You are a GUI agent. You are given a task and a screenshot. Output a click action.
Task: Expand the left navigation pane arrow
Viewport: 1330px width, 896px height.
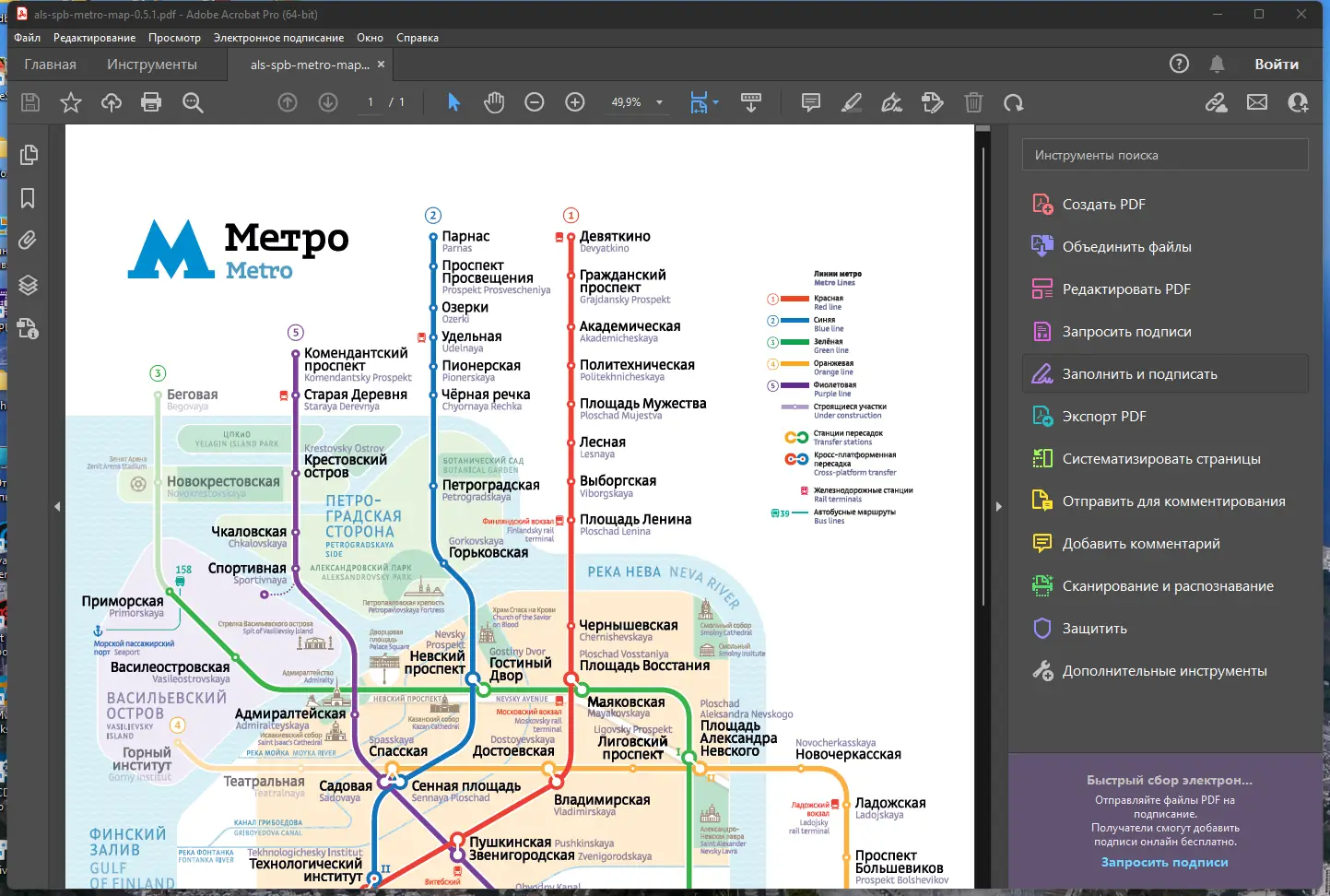pyautogui.click(x=57, y=506)
